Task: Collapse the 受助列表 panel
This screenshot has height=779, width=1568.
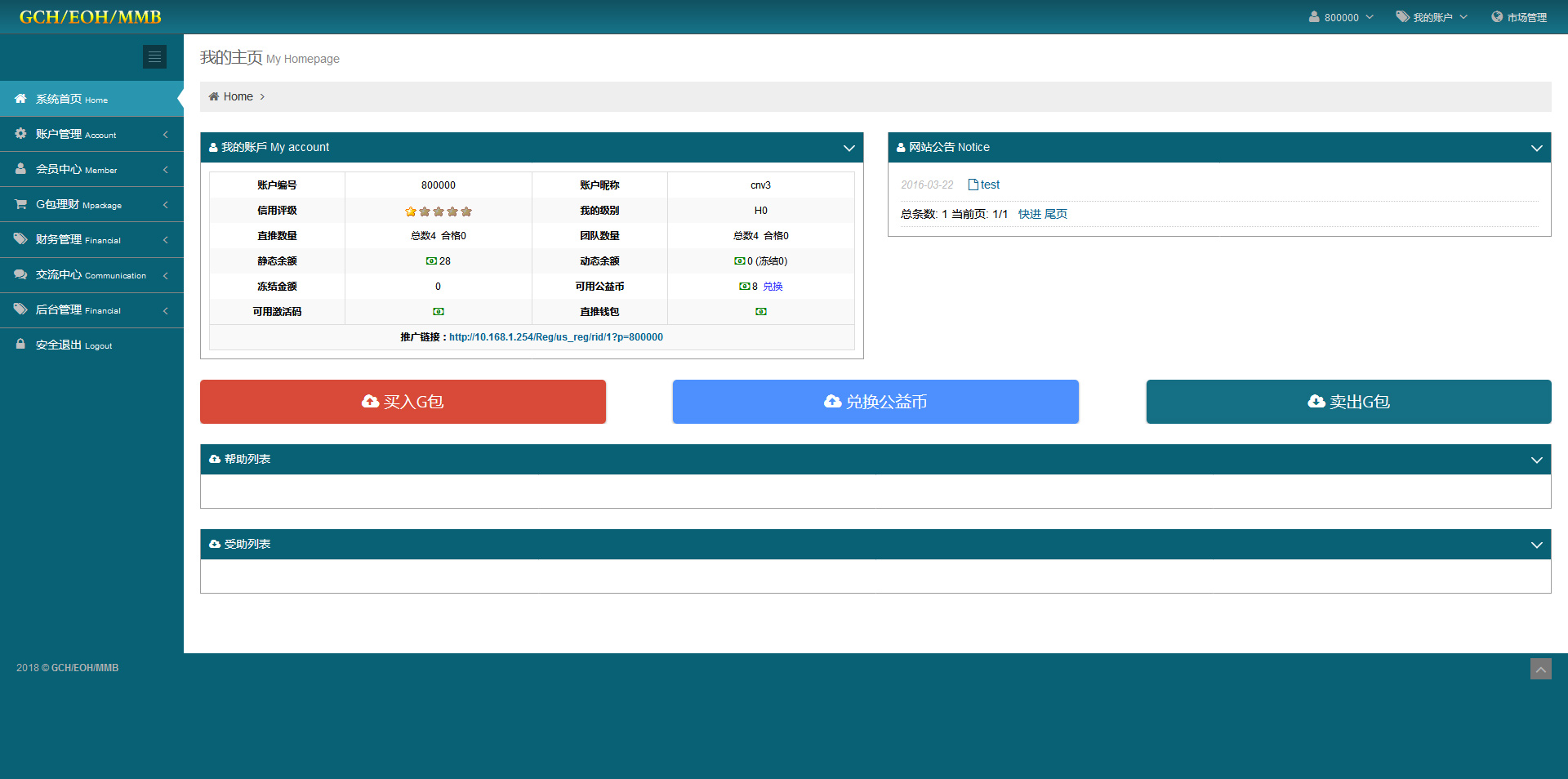Action: coord(1536,545)
